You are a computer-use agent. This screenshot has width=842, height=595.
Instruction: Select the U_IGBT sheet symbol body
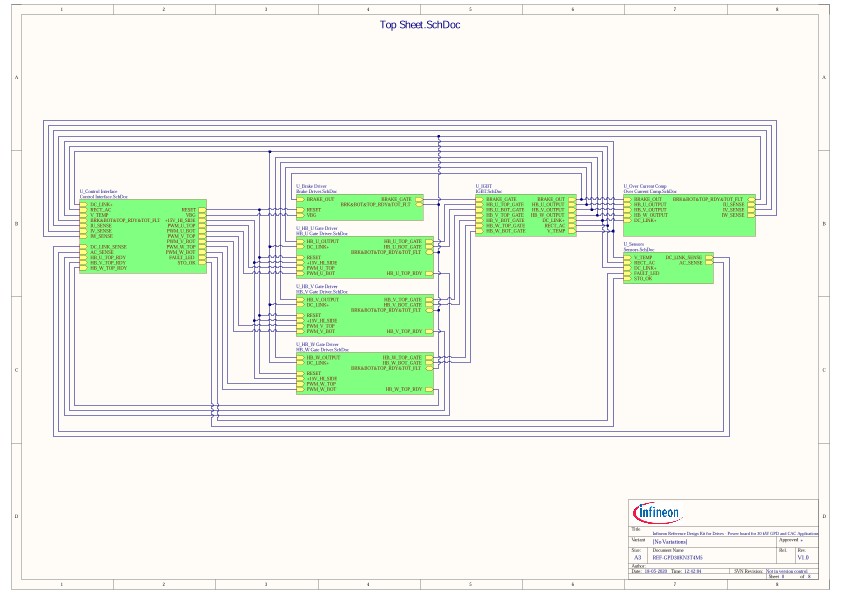525,215
